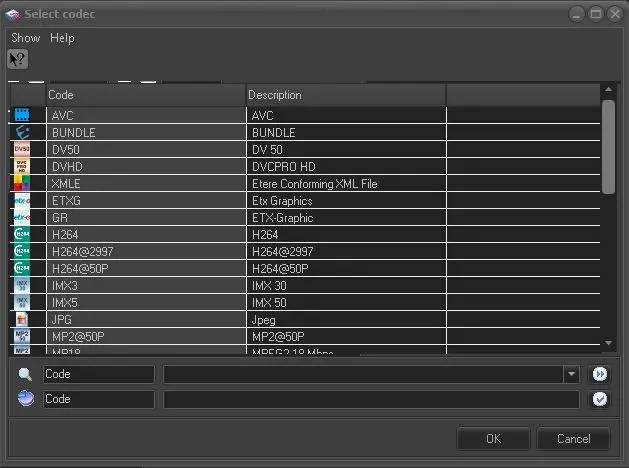
Task: Confirm selection with OK button
Action: pos(493,439)
